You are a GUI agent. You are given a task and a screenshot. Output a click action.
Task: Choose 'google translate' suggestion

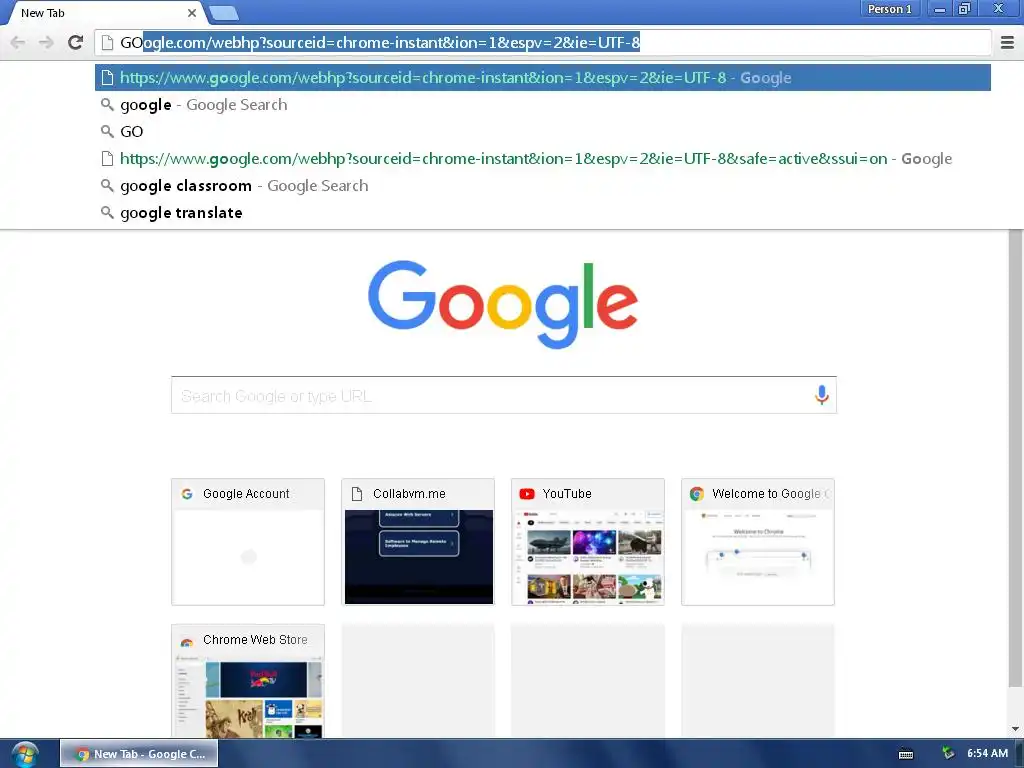click(x=543, y=213)
